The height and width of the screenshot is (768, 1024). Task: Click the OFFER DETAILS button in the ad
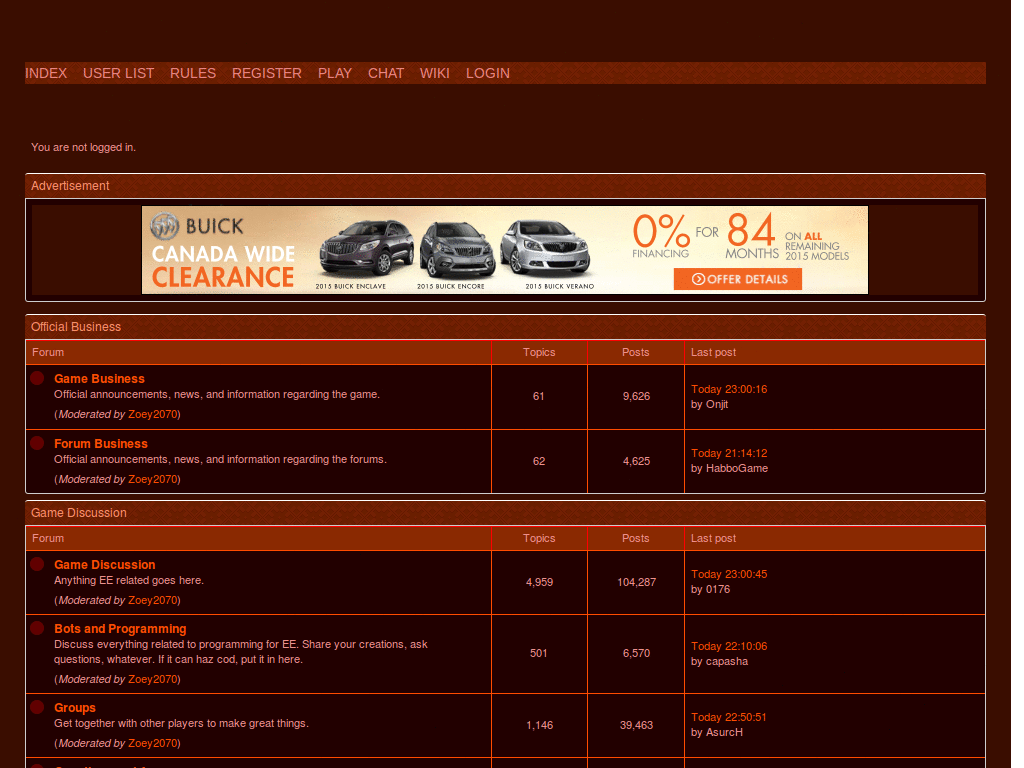point(737,279)
